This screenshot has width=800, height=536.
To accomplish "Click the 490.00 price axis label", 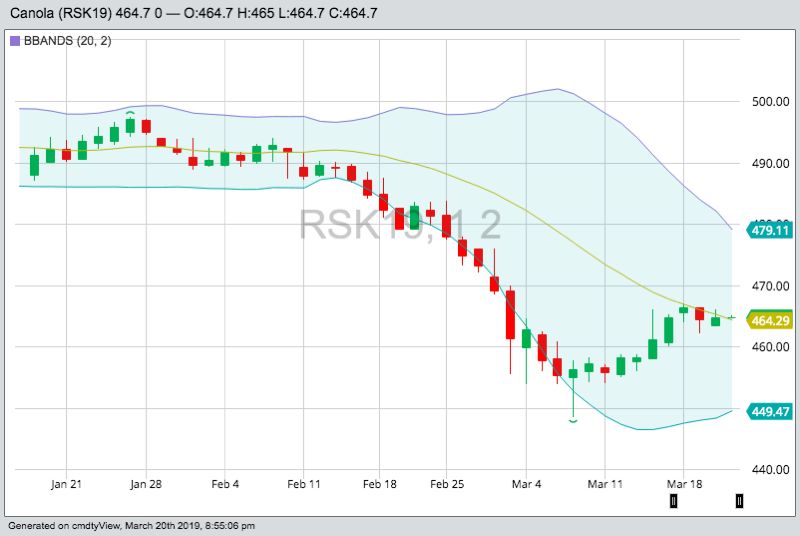I will click(x=770, y=164).
